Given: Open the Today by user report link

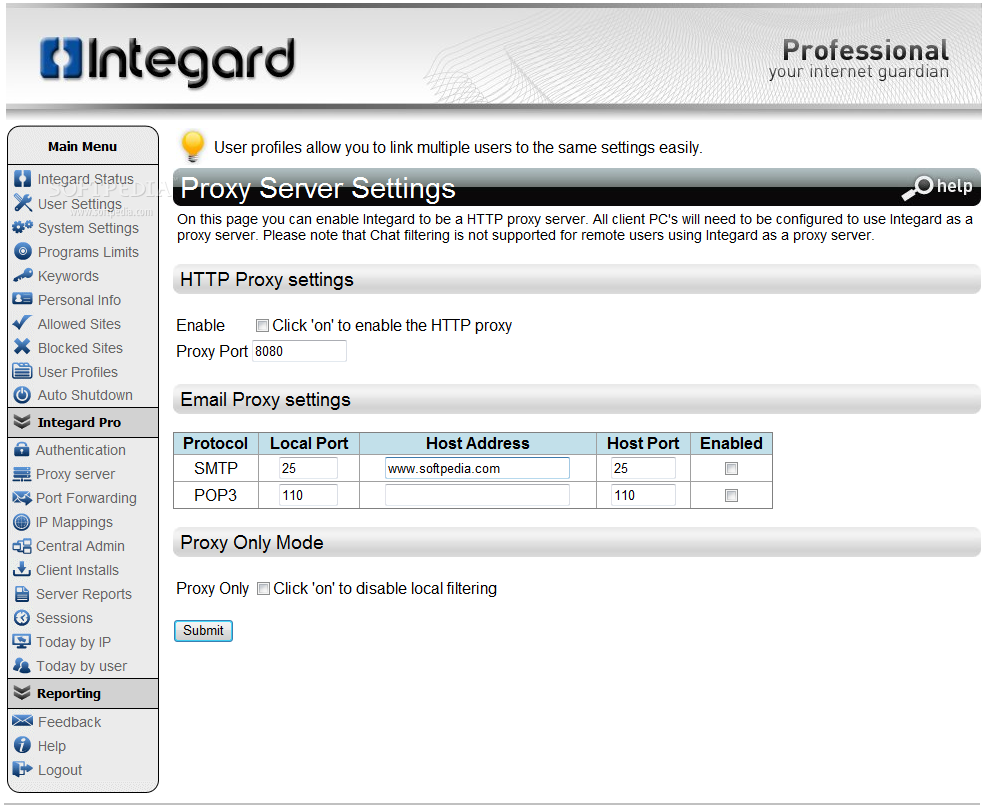Looking at the screenshot, I should (81, 666).
